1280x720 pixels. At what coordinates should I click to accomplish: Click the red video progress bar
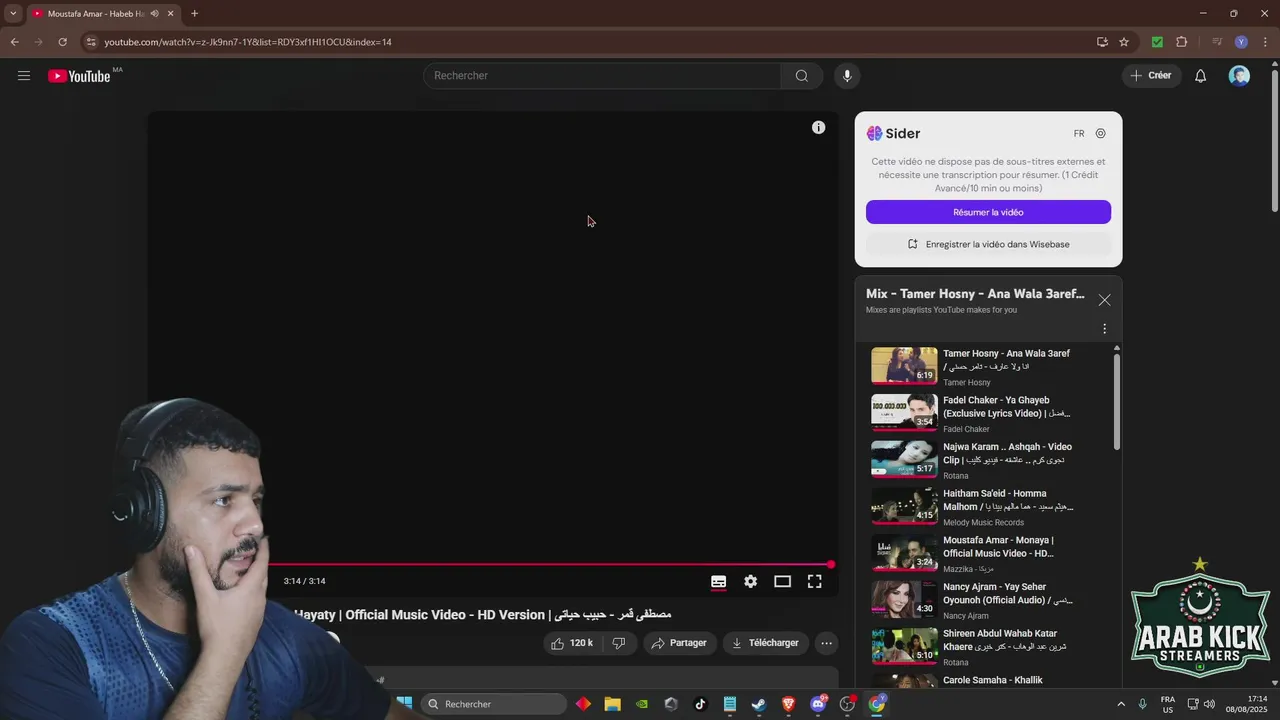550,565
